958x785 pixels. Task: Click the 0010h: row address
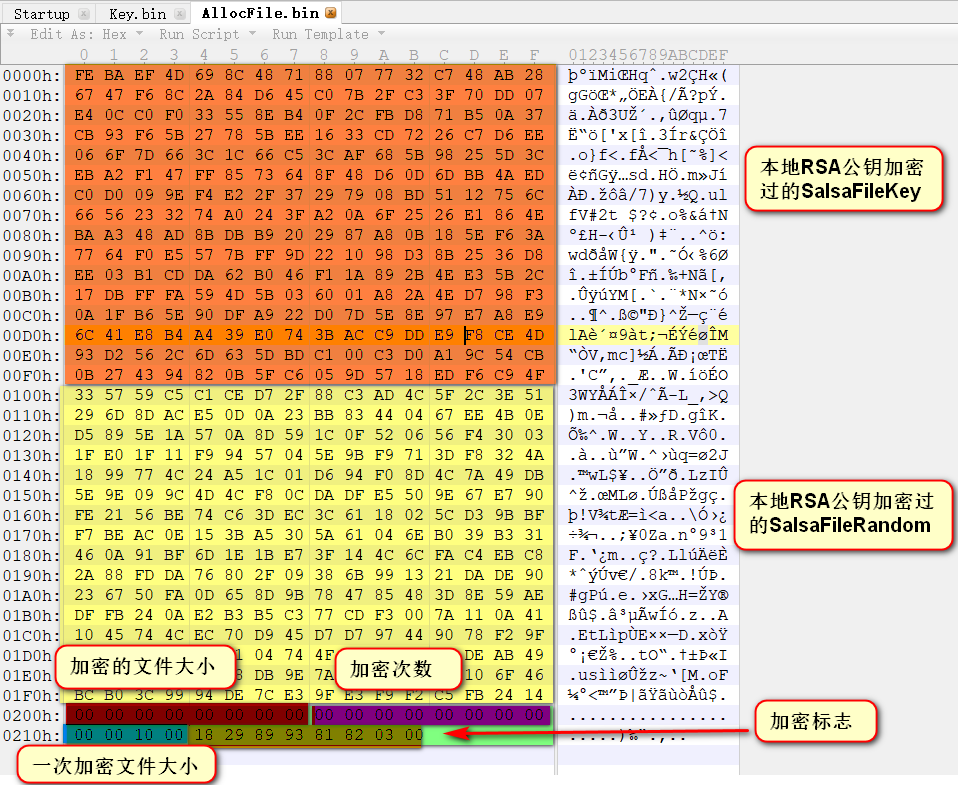pyautogui.click(x=32, y=96)
